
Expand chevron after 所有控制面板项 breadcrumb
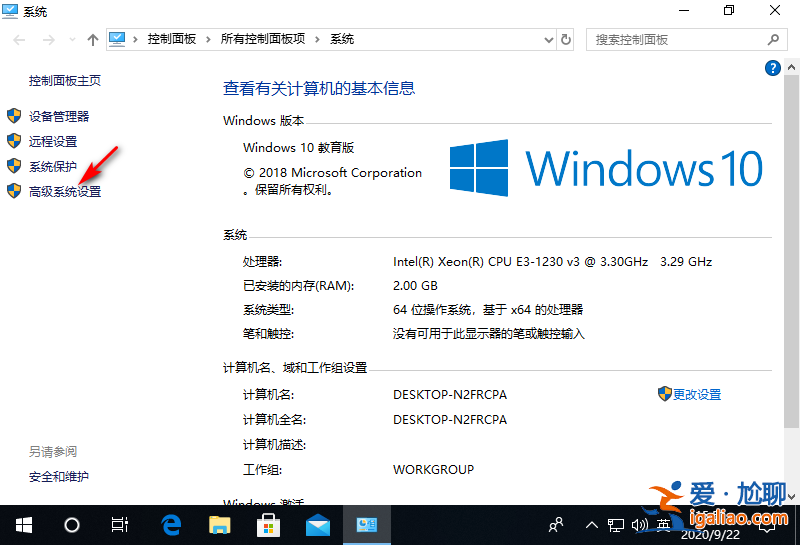317,40
